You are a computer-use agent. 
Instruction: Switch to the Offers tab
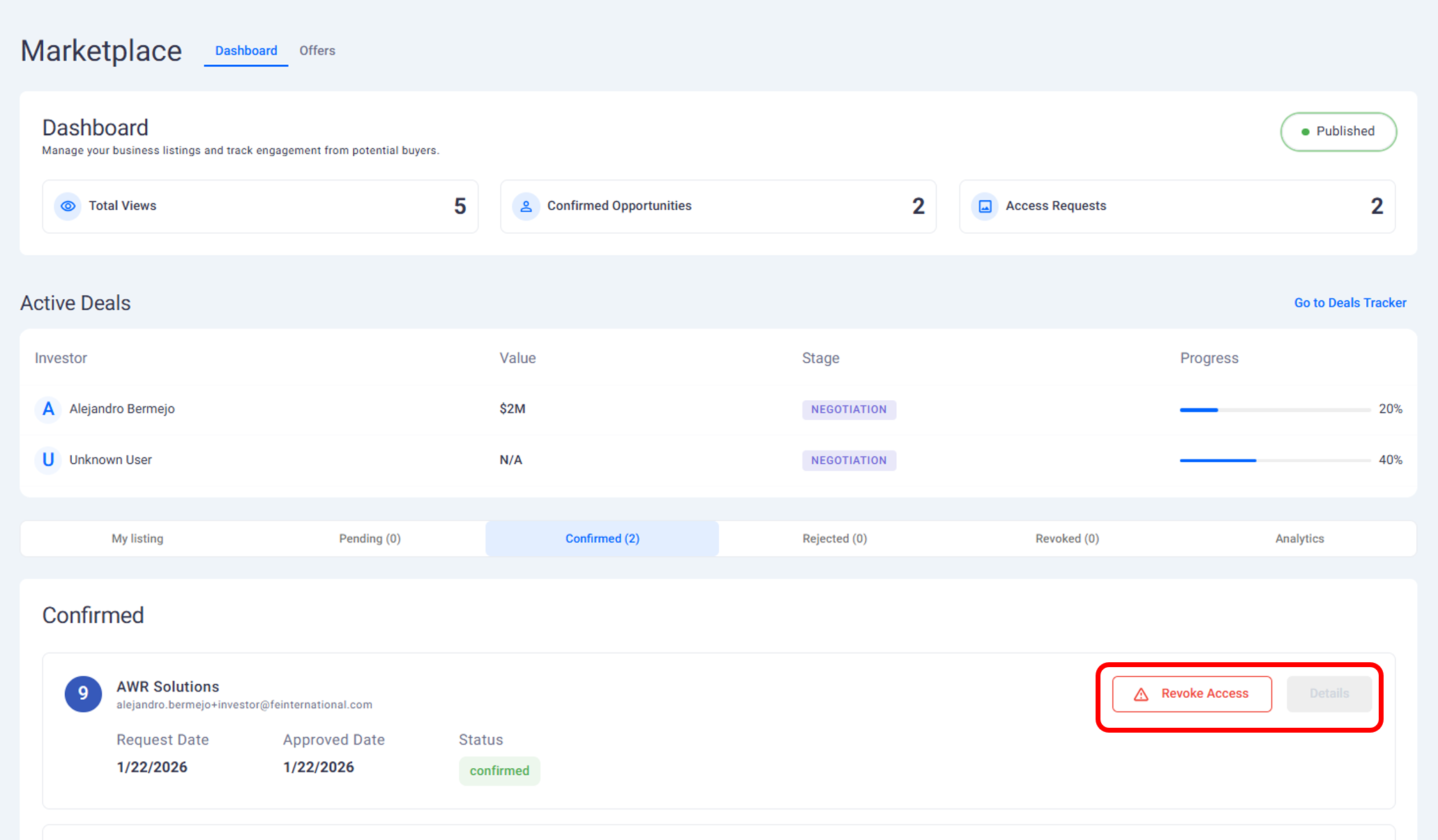point(317,51)
